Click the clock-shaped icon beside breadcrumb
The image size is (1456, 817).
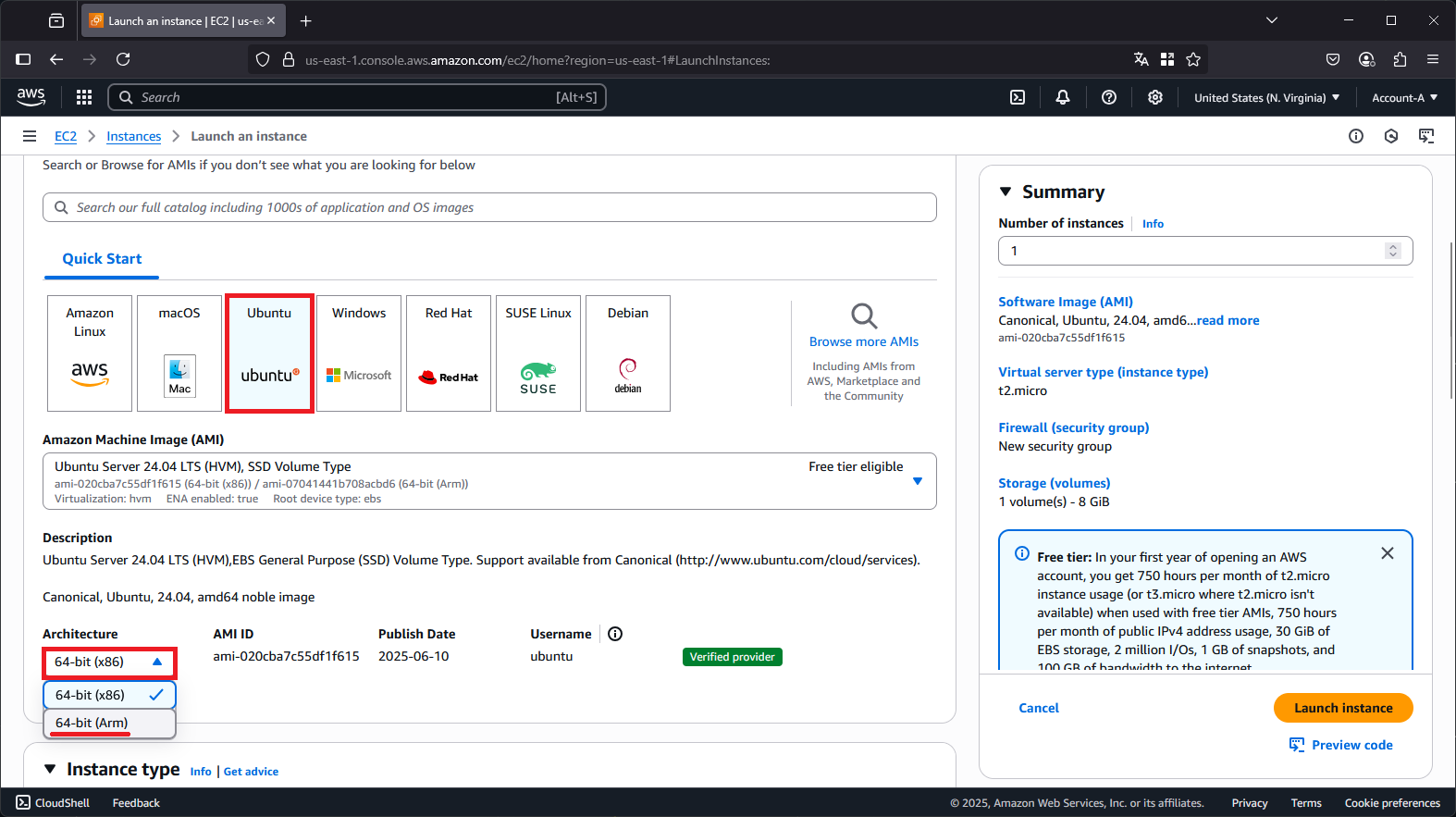1391,136
